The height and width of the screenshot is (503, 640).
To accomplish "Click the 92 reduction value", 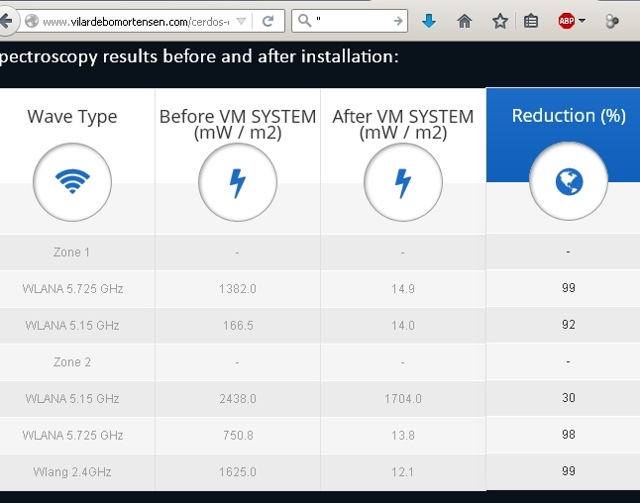I will coord(569,325).
